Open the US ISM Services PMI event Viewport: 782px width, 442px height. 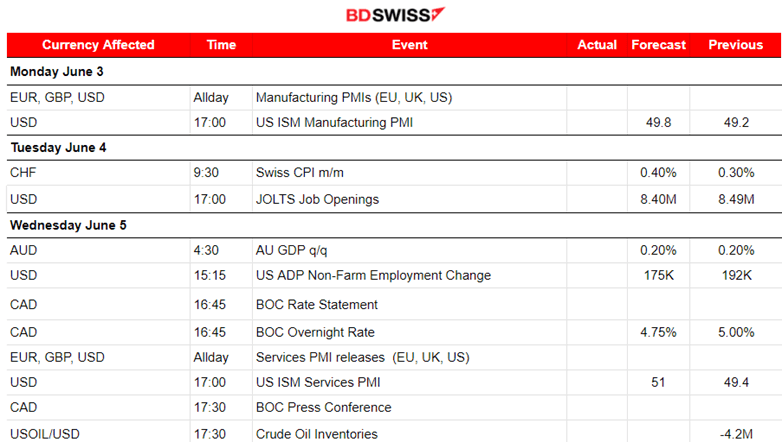(318, 382)
